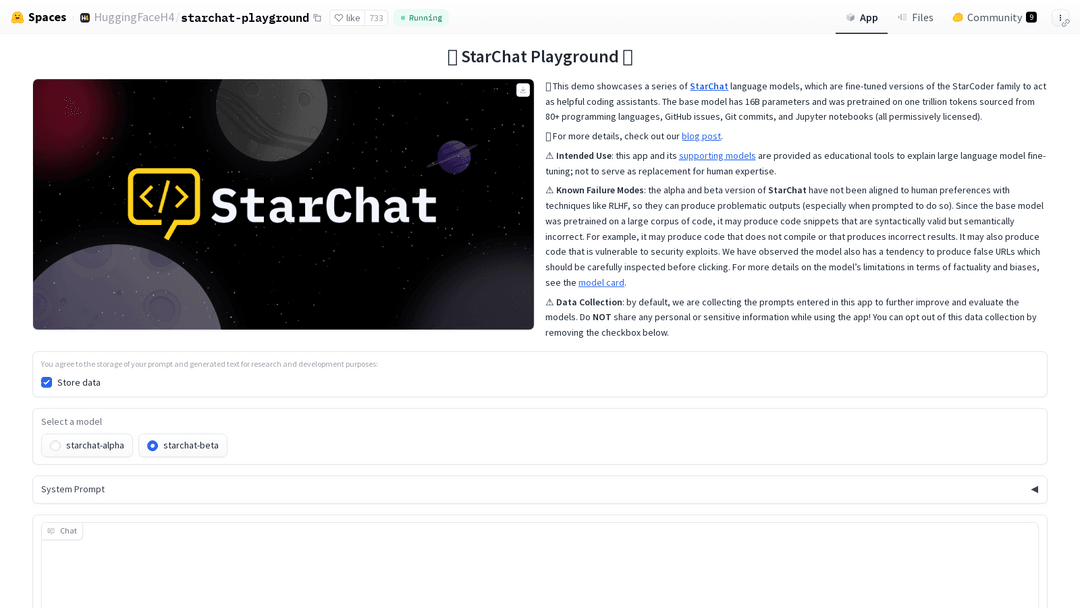Click the 'Data Collection' text
The image size is (1080, 608).
click(x=589, y=302)
